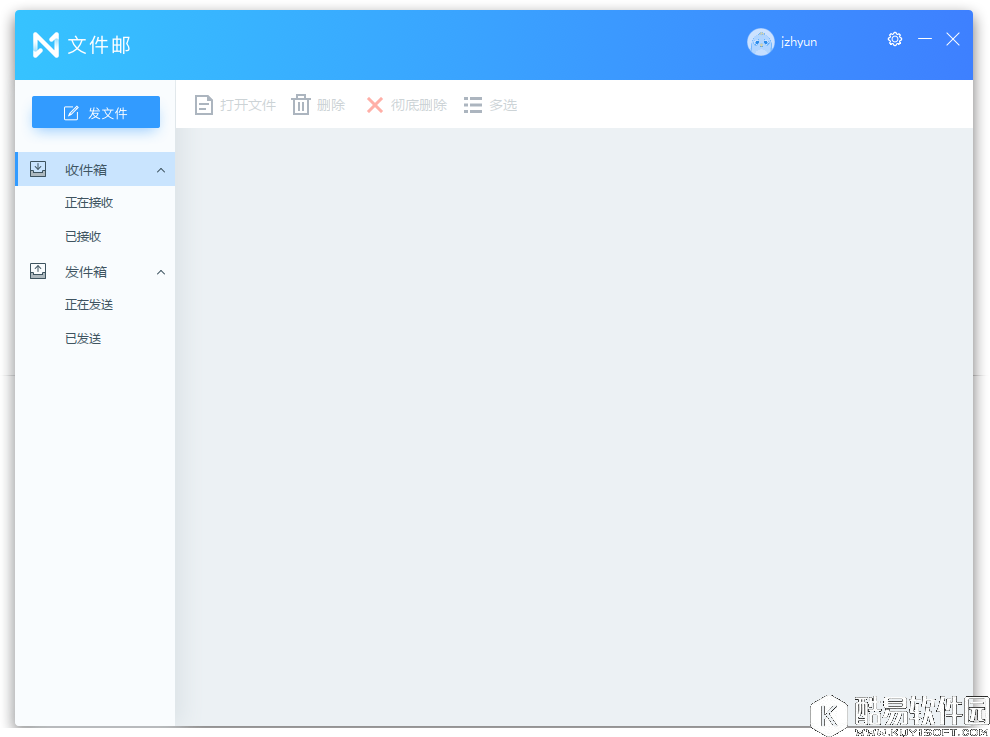990x737 pixels.
Task: Click the 打开文件 document icon
Action: [x=204, y=105]
